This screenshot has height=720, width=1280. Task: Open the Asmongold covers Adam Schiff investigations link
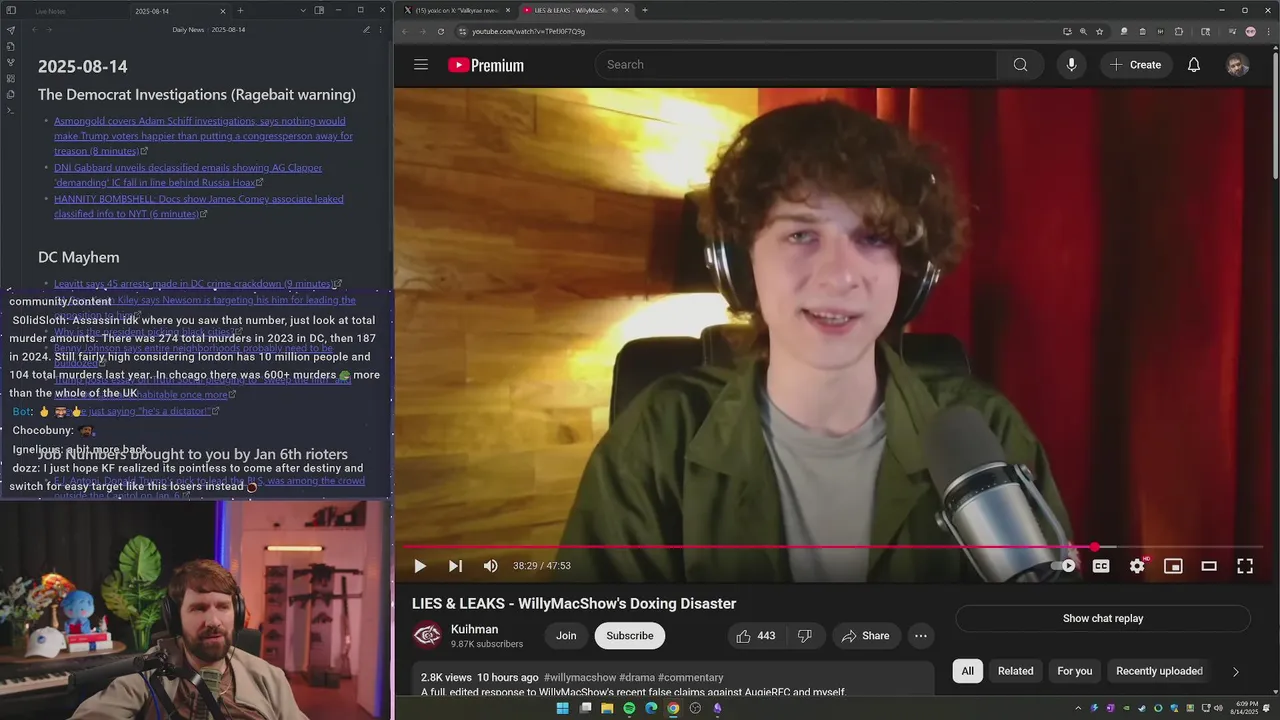pos(203,136)
